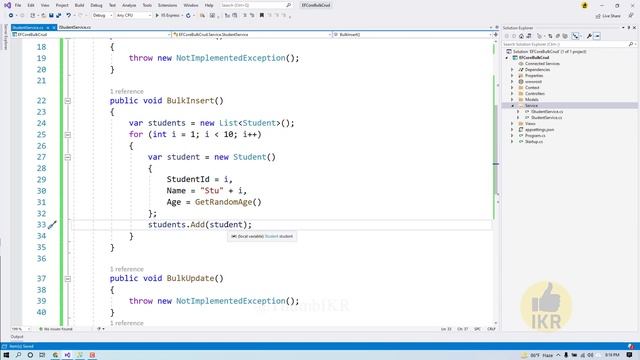The image size is (640, 360).
Task: Click the Visual Studio taskbar icon
Action: pos(68,355)
